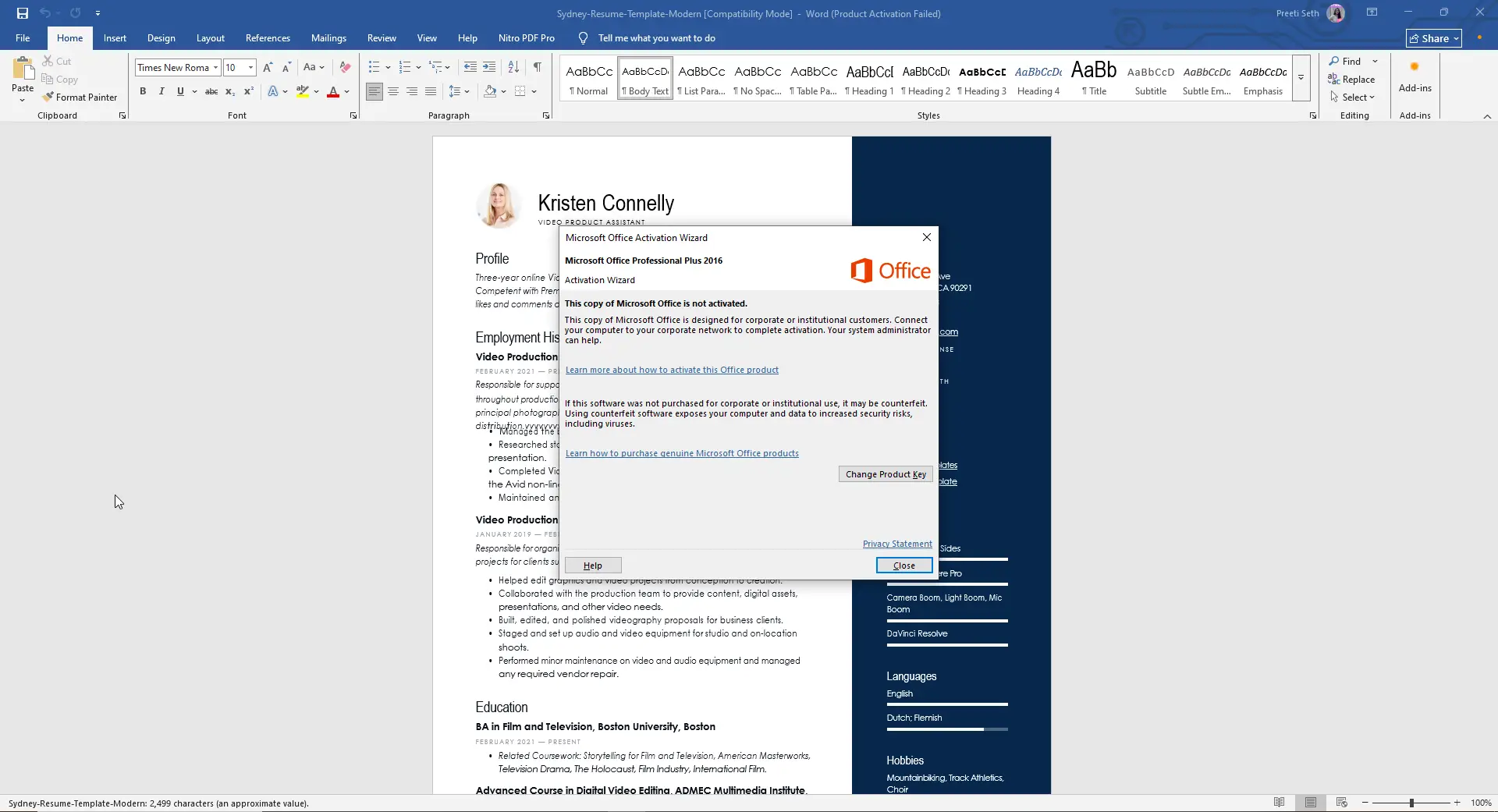Toggle Bold formatting
This screenshot has width=1498, height=812.
point(143,91)
